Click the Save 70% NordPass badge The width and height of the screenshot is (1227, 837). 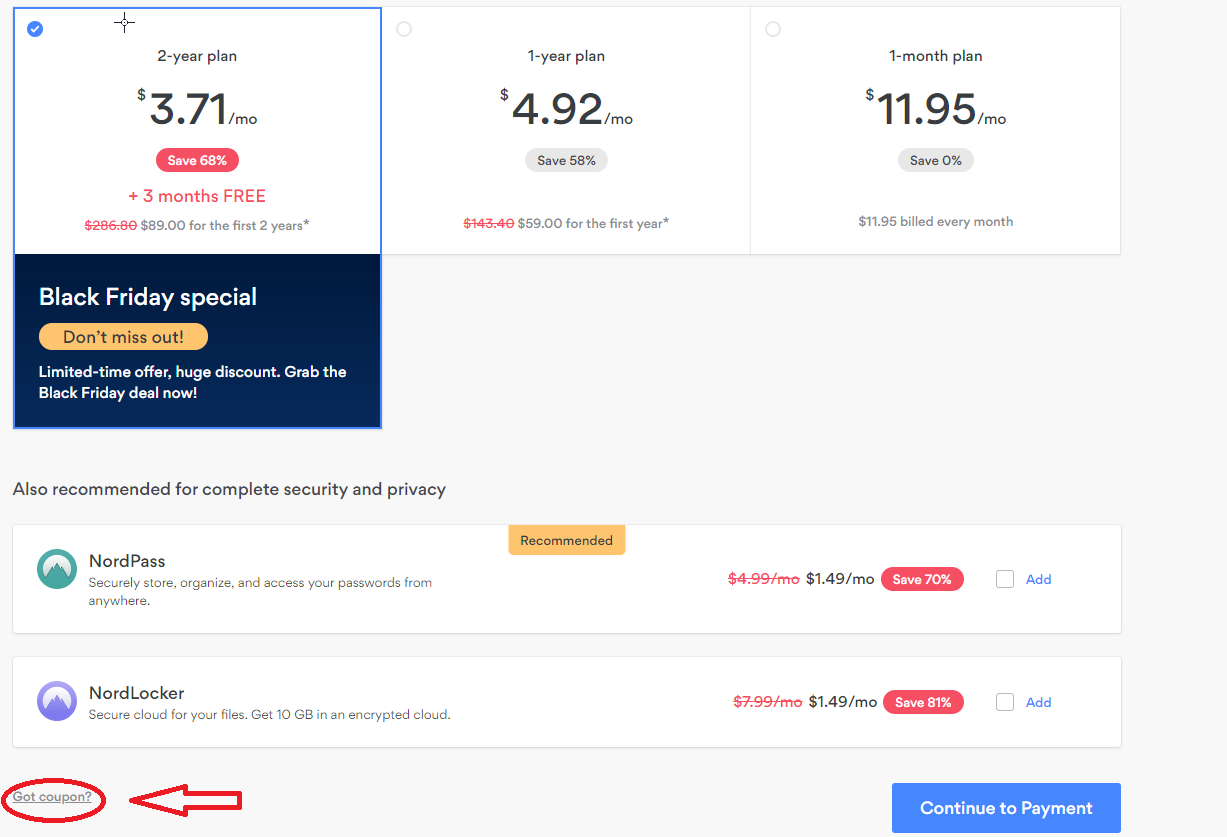tap(922, 579)
